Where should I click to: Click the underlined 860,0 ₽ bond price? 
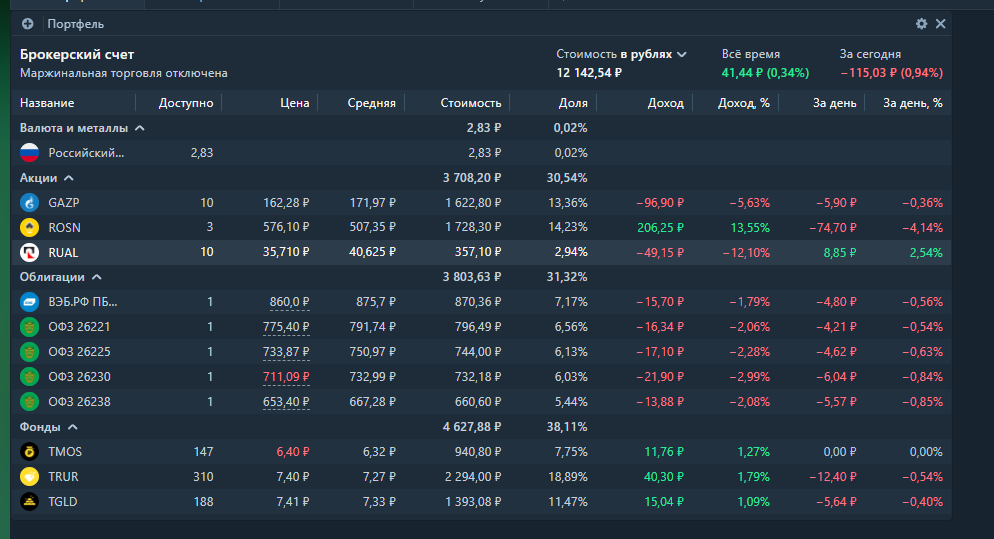tap(289, 302)
